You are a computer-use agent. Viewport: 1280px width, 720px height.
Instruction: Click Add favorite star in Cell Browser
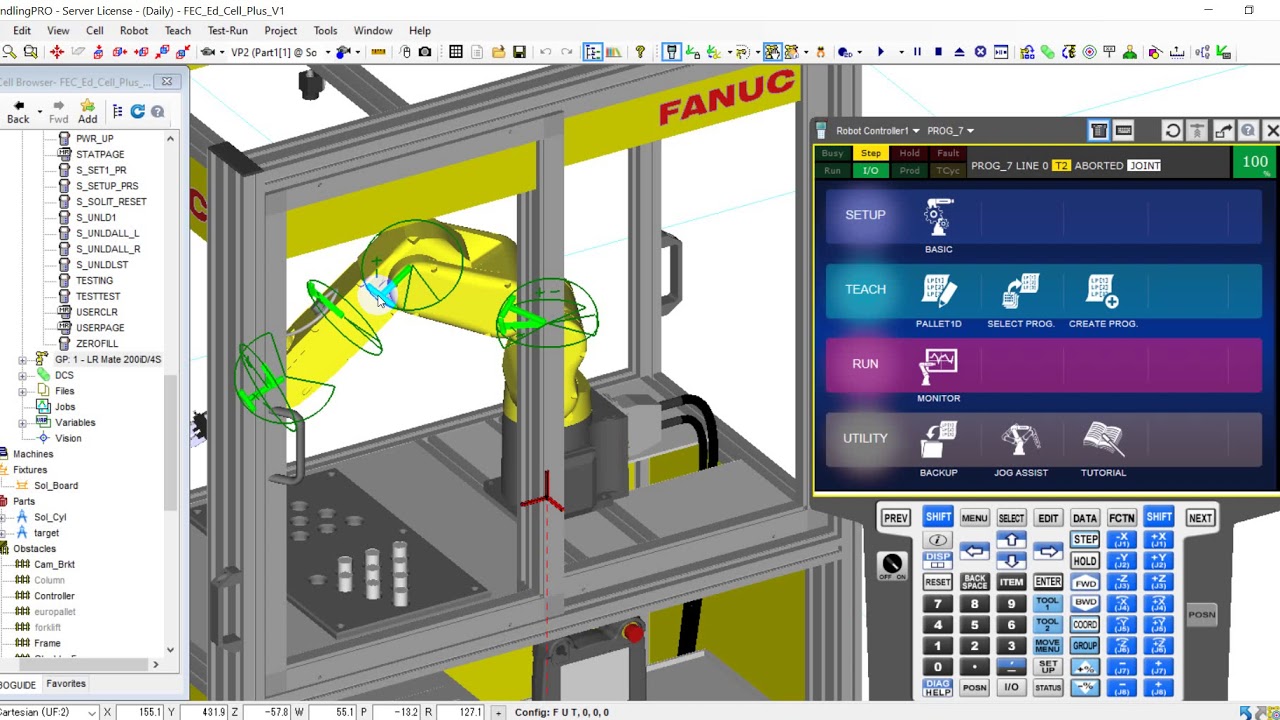tap(87, 111)
